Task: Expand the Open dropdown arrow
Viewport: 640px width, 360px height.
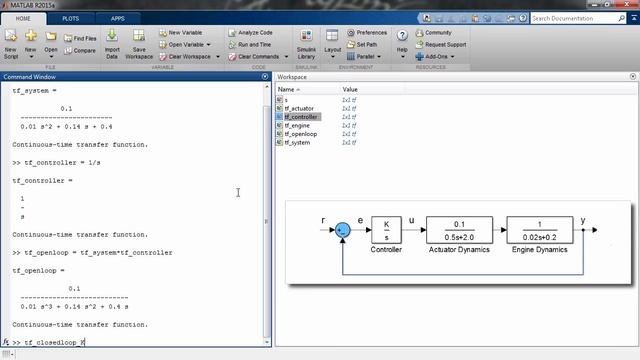Action: click(51, 57)
